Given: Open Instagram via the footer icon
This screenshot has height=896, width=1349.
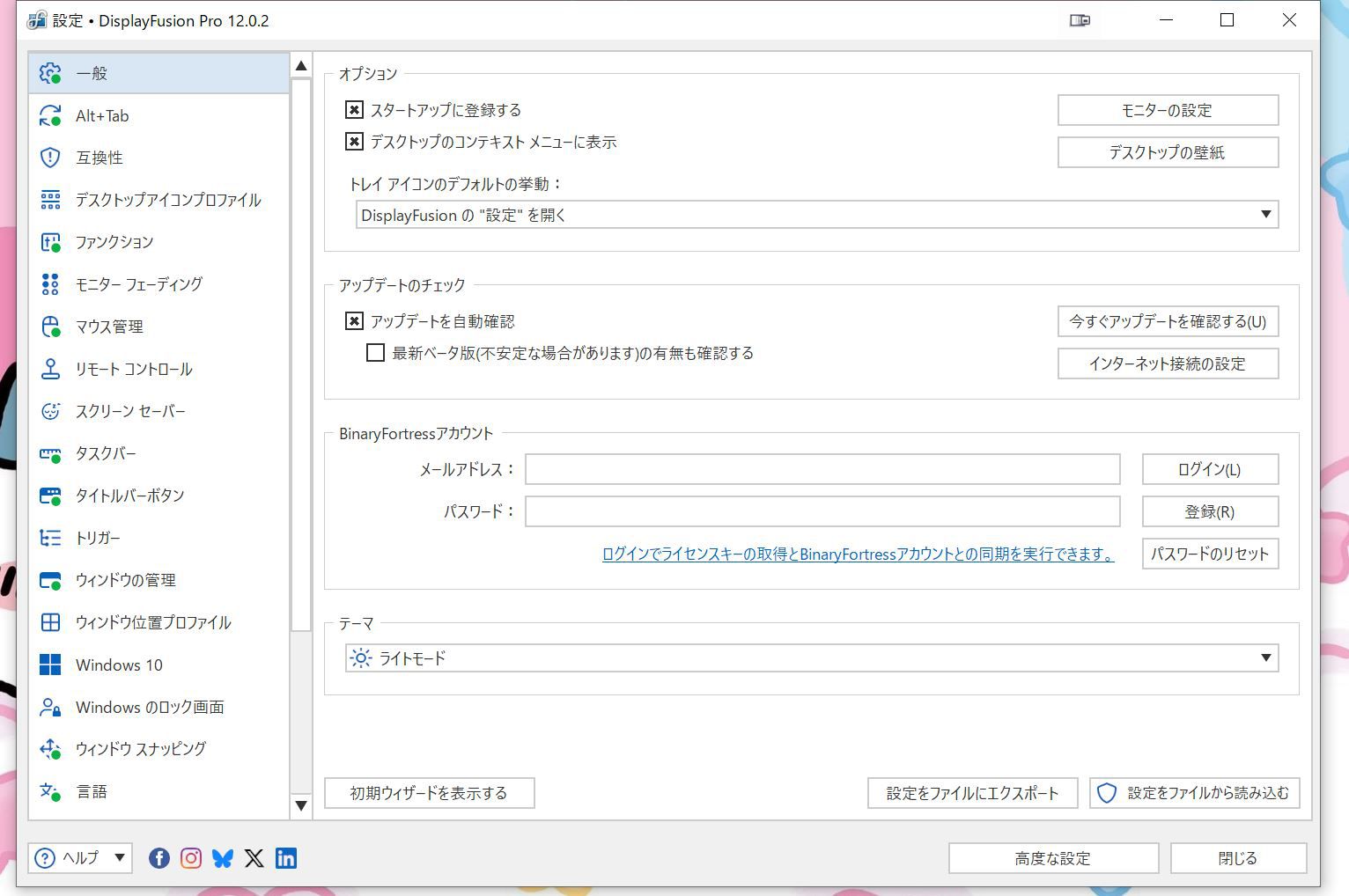Looking at the screenshot, I should [x=191, y=858].
